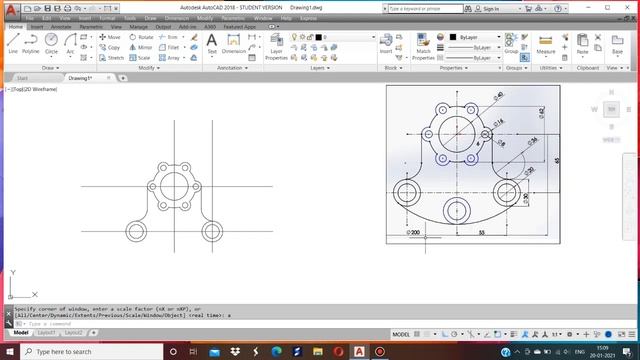Toggle annotation visibility in status bar
Image resolution: width=640 pixels, height=360 pixels.
click(525, 334)
